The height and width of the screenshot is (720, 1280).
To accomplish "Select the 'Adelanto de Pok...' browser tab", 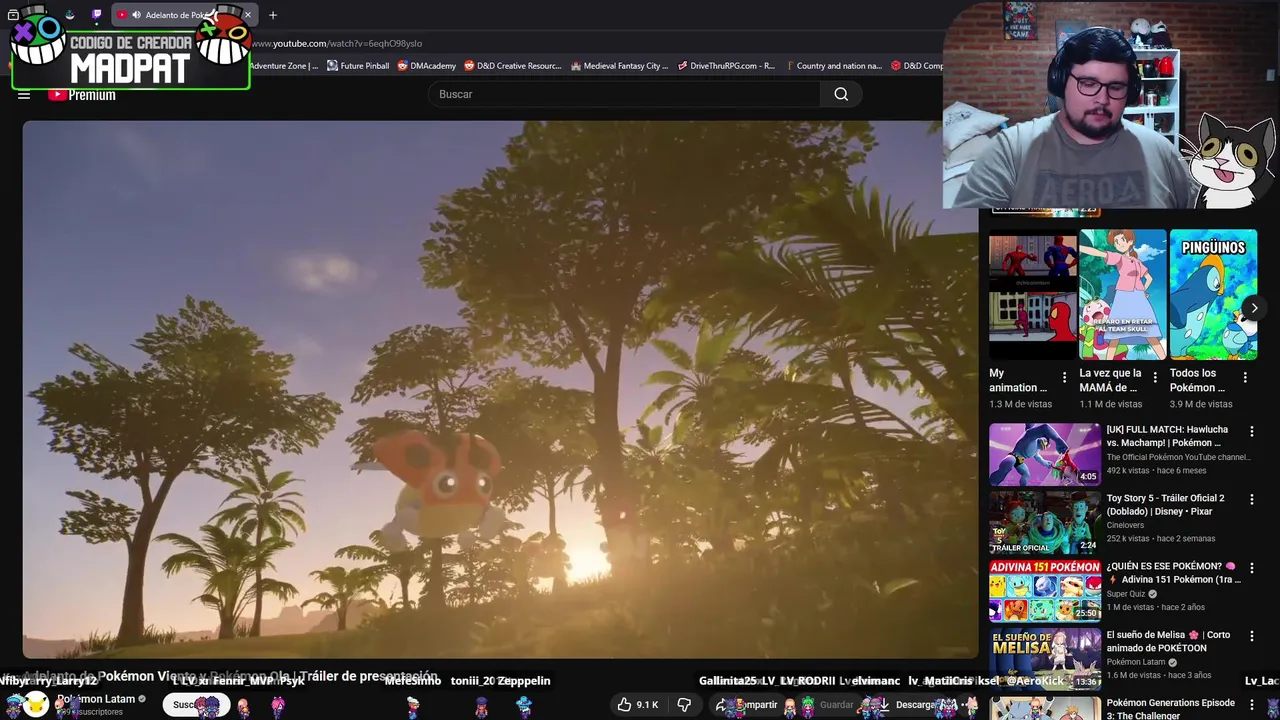I will point(183,15).
